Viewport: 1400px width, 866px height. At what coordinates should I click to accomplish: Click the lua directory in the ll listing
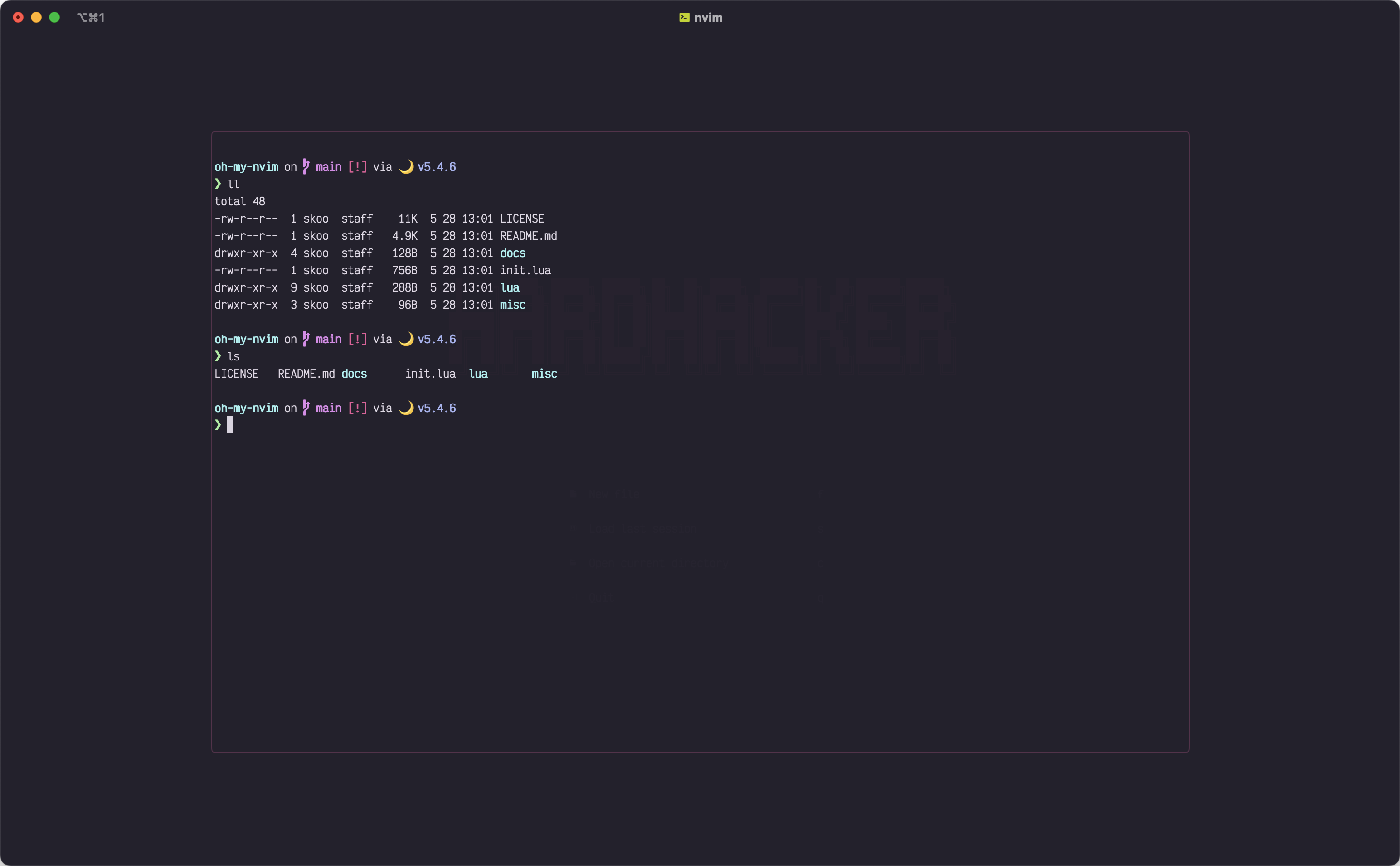click(x=510, y=287)
